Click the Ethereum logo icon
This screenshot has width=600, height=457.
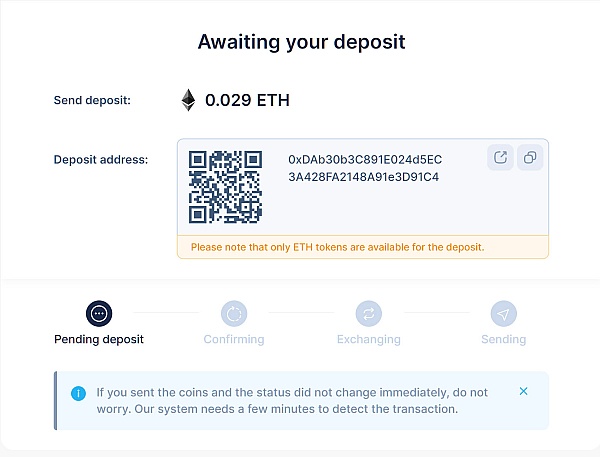188,100
